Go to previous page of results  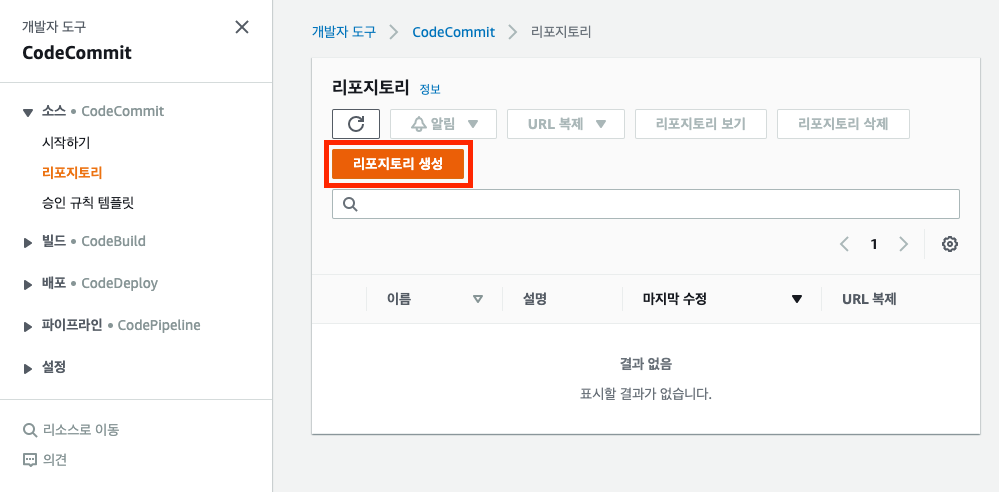845,244
